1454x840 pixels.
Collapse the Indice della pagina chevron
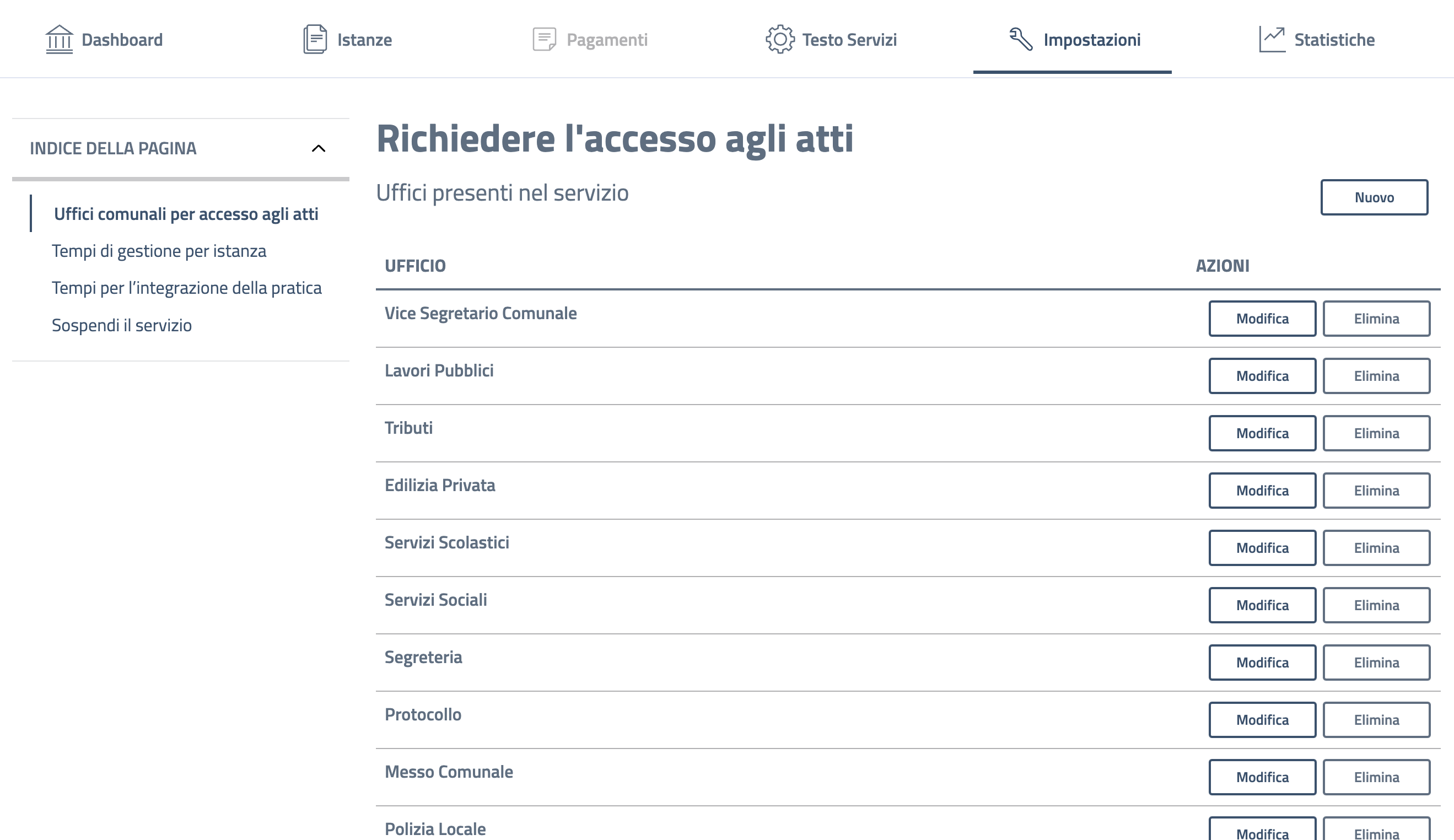pos(319,148)
